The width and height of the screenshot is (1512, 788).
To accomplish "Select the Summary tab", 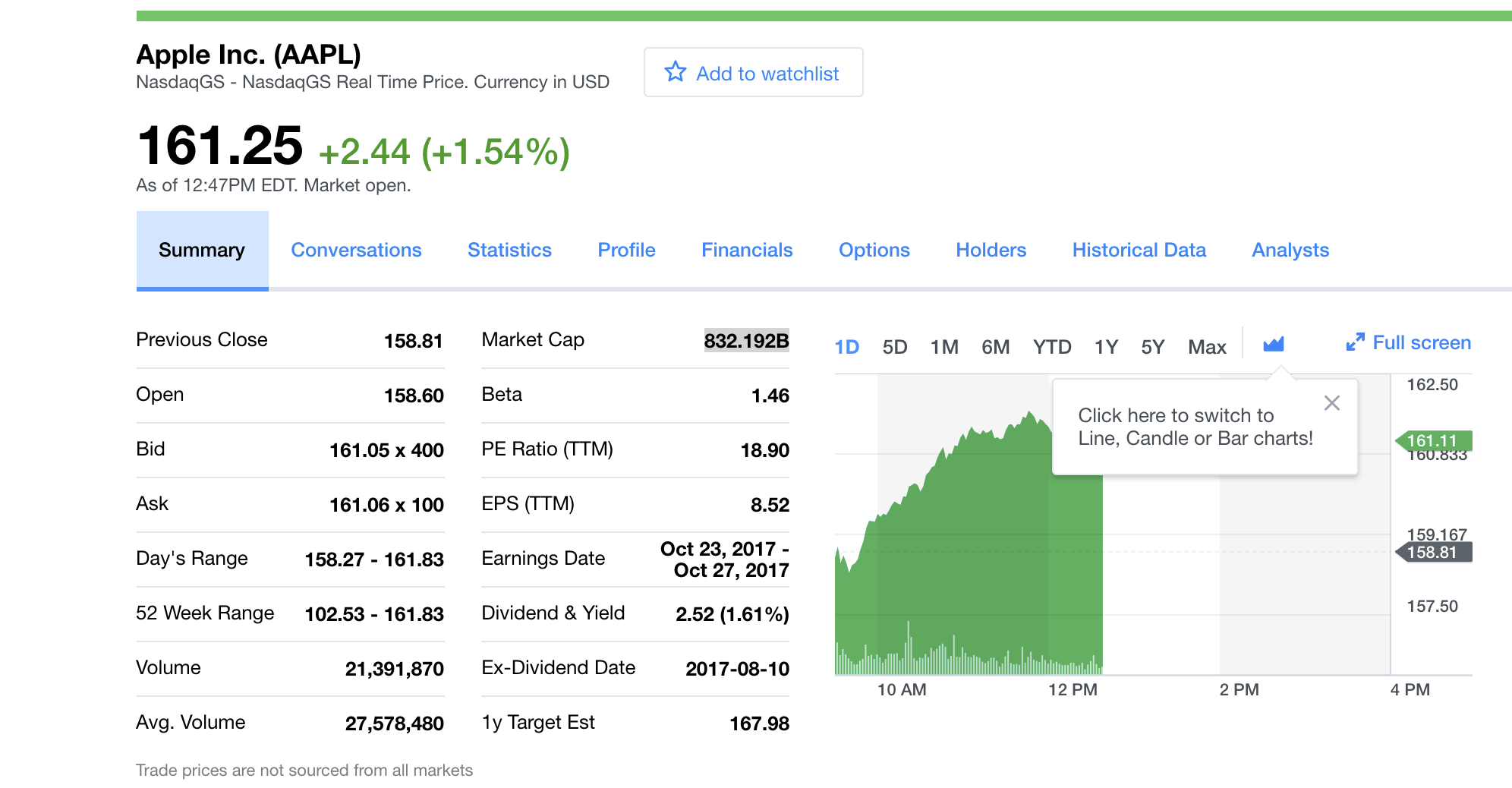I will pos(202,251).
